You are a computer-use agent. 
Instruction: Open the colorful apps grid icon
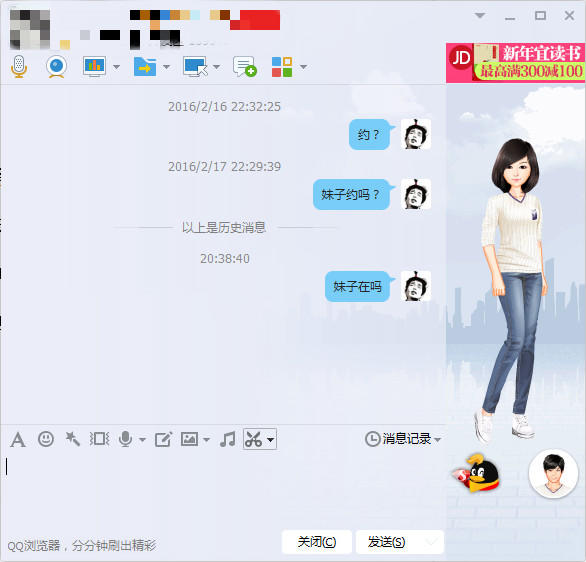point(282,67)
